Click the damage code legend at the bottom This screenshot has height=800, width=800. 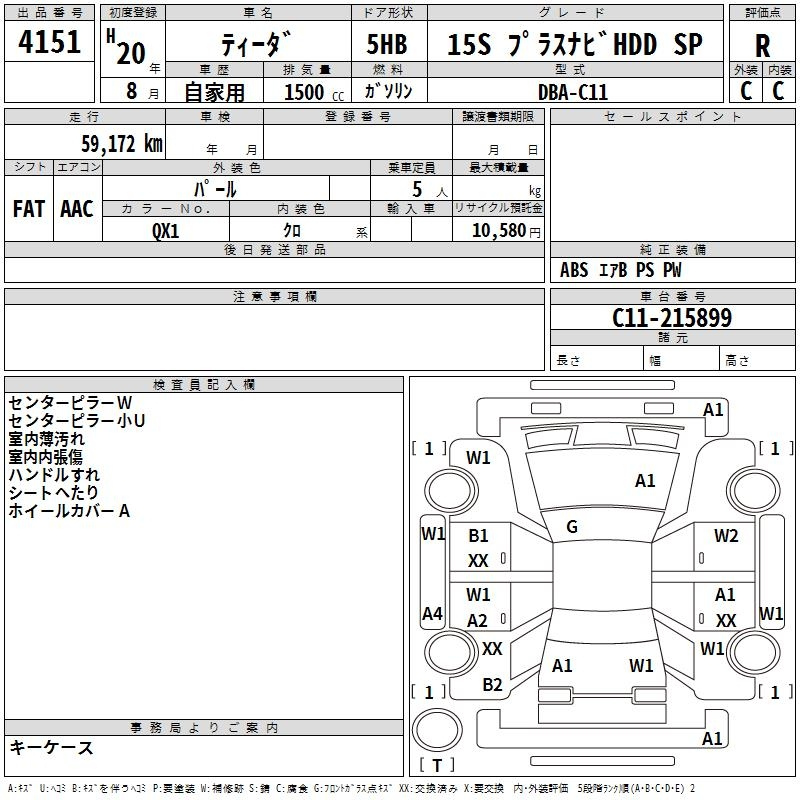(x=351, y=788)
